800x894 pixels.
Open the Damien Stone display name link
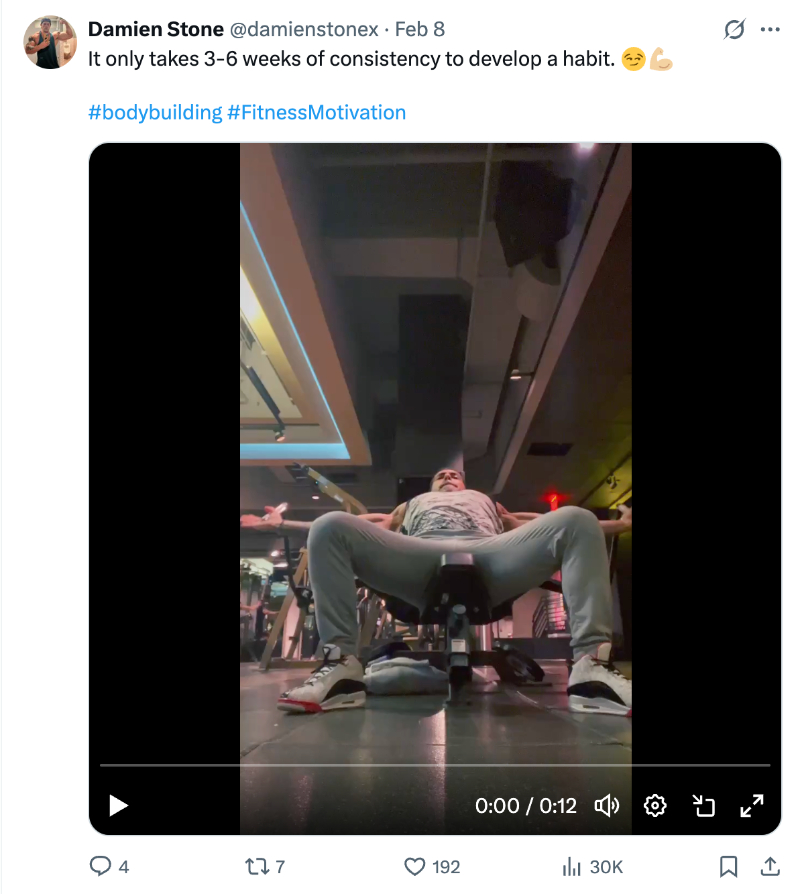[156, 29]
